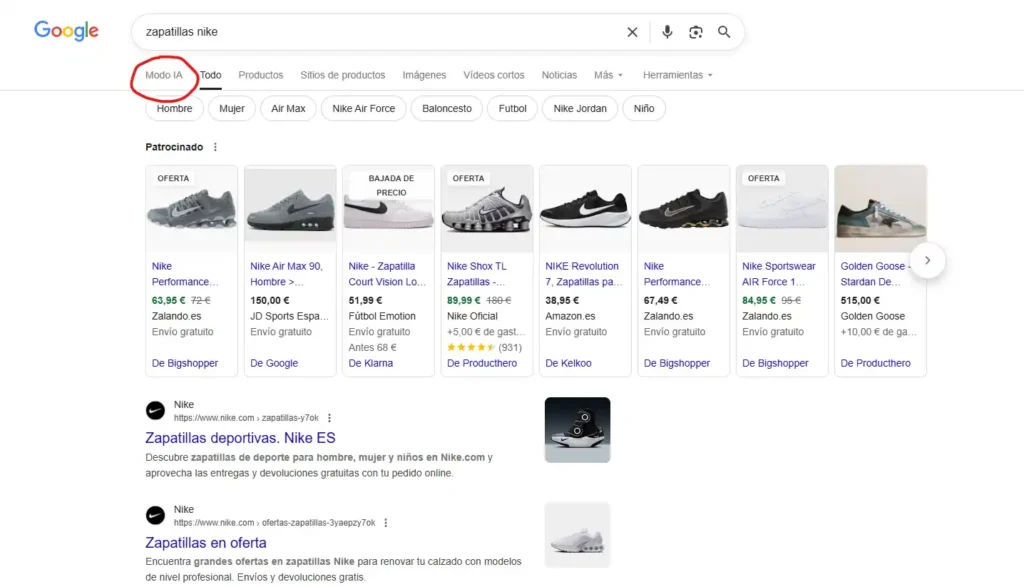Click inside the zapatillas nike search field

click(x=380, y=32)
